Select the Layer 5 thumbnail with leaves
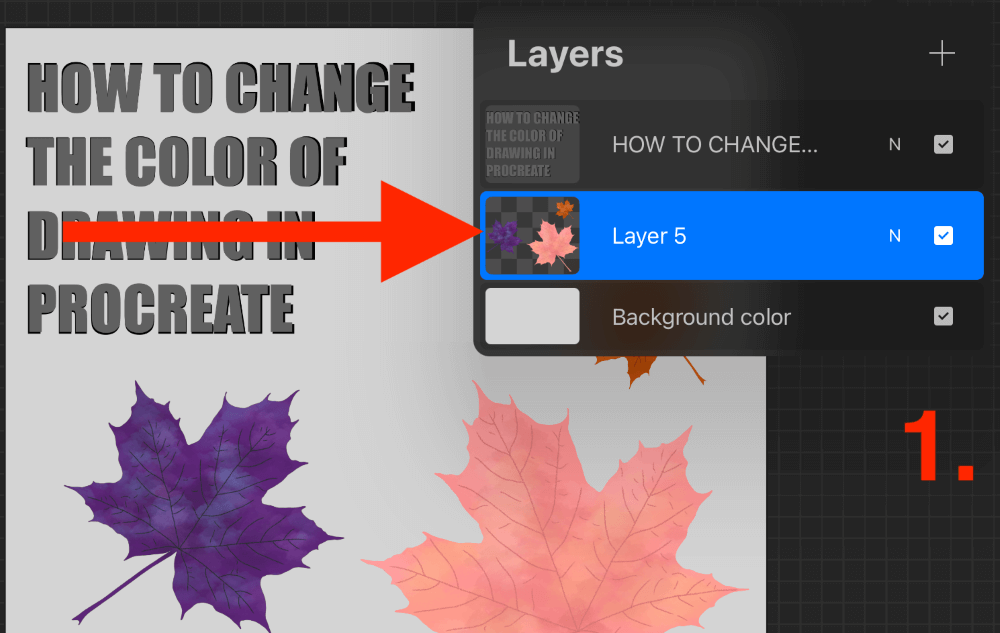The width and height of the screenshot is (1000, 633). (x=533, y=235)
